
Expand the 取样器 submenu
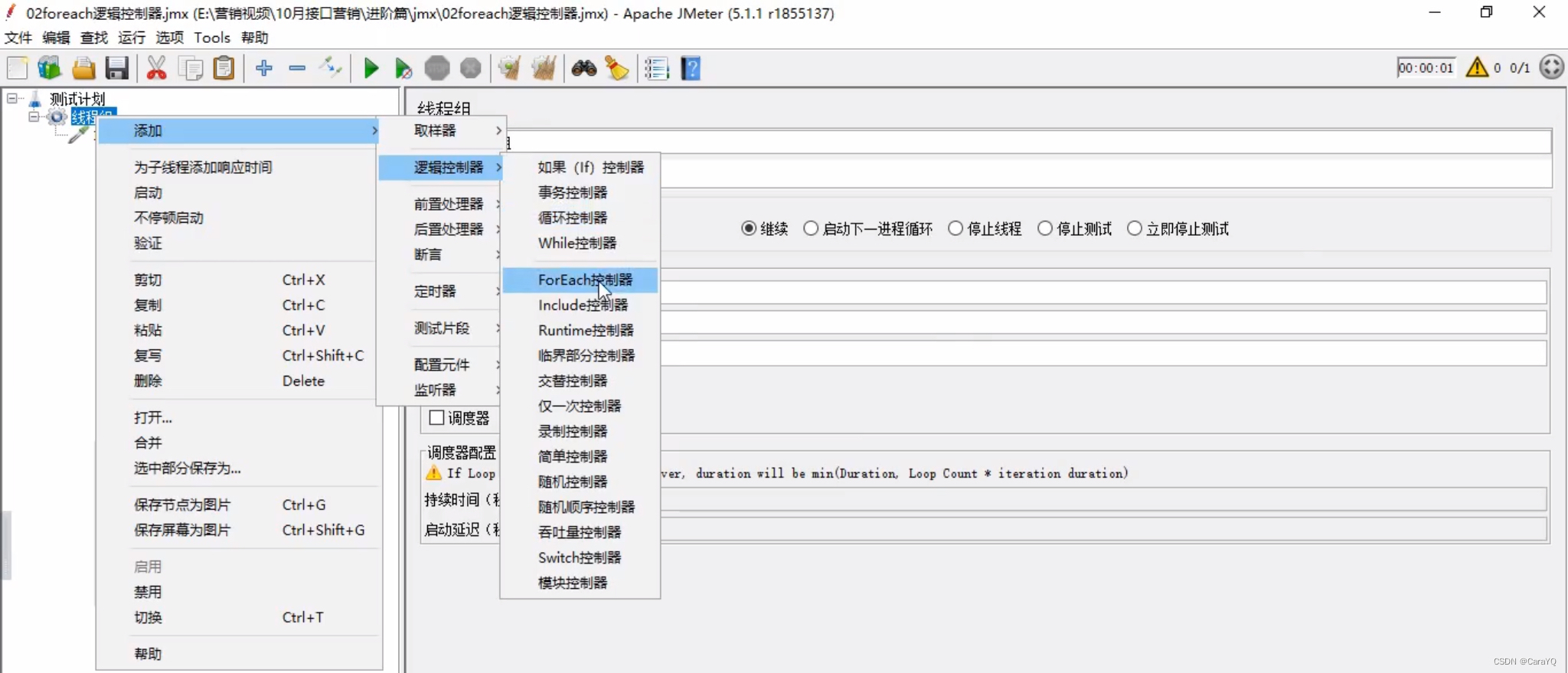pyautogui.click(x=441, y=131)
